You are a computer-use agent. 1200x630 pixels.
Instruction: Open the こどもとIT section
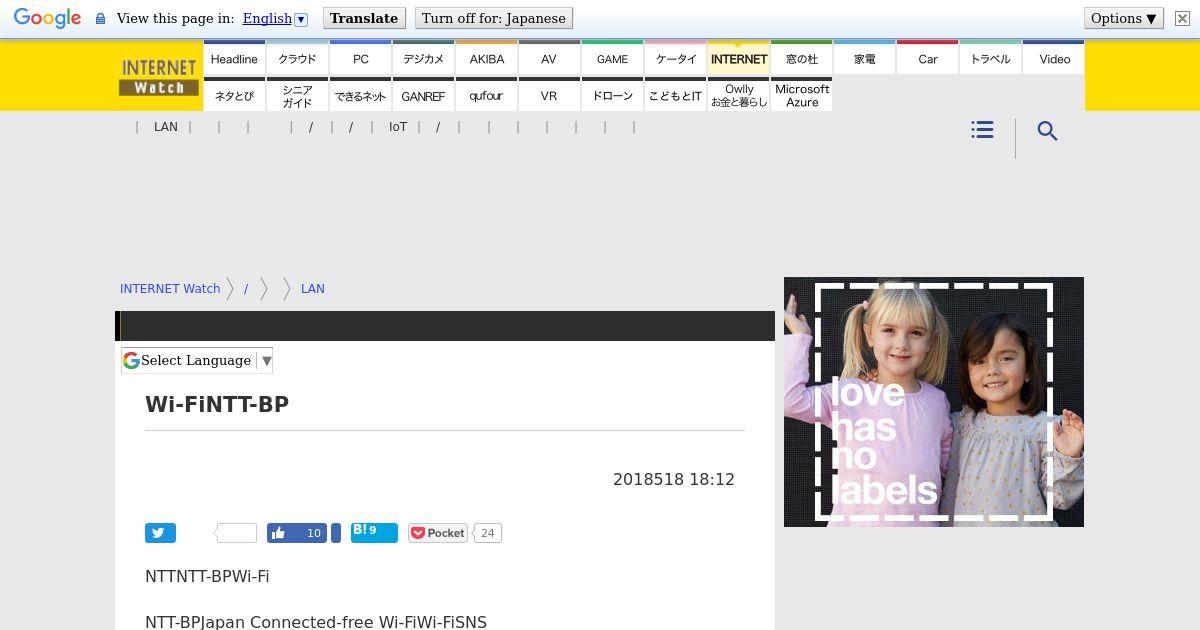click(x=675, y=95)
